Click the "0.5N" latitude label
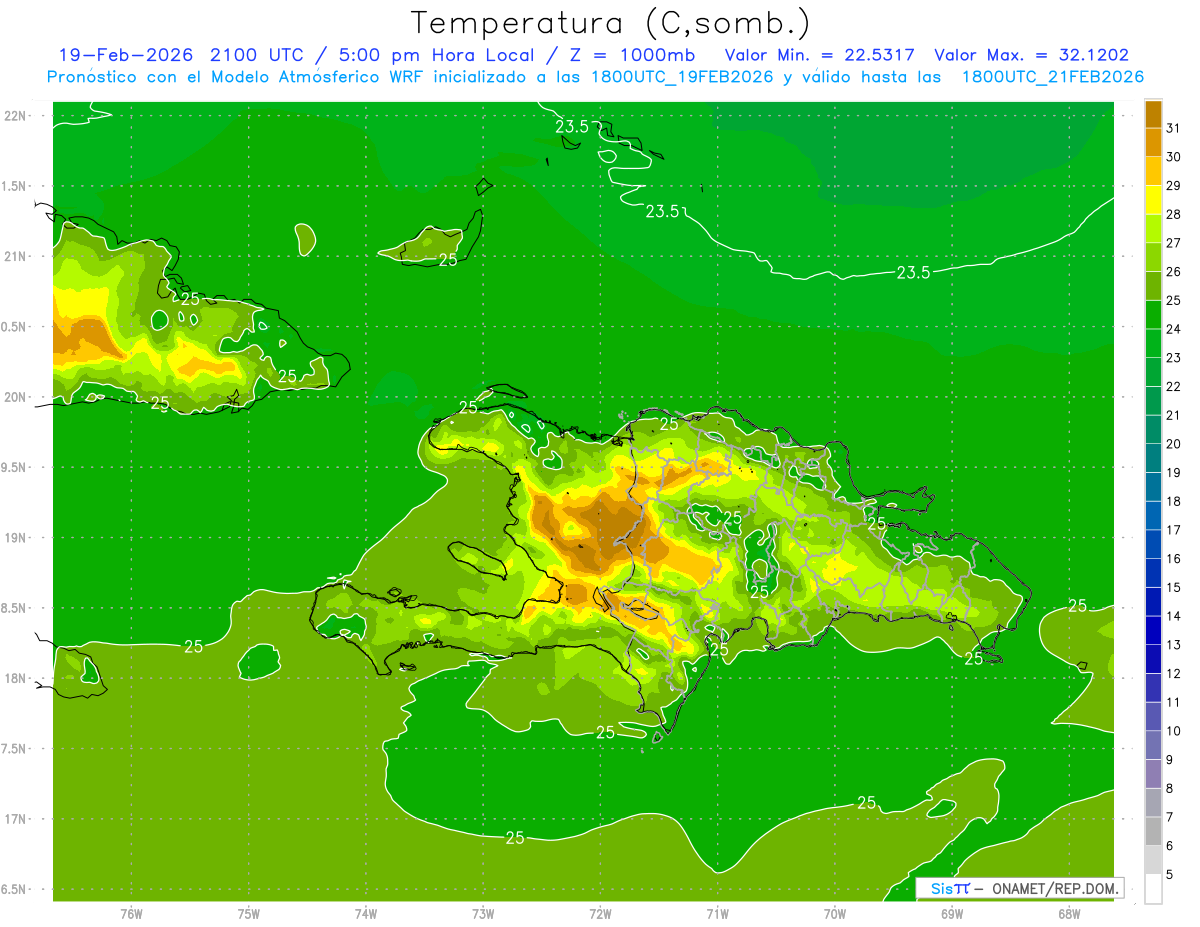1200x927 pixels. point(15,327)
